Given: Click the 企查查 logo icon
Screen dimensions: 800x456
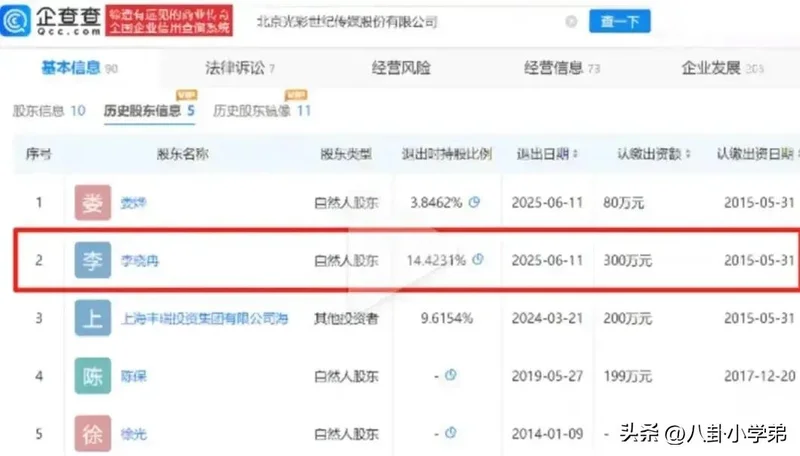Looking at the screenshot, I should (x=15, y=20).
